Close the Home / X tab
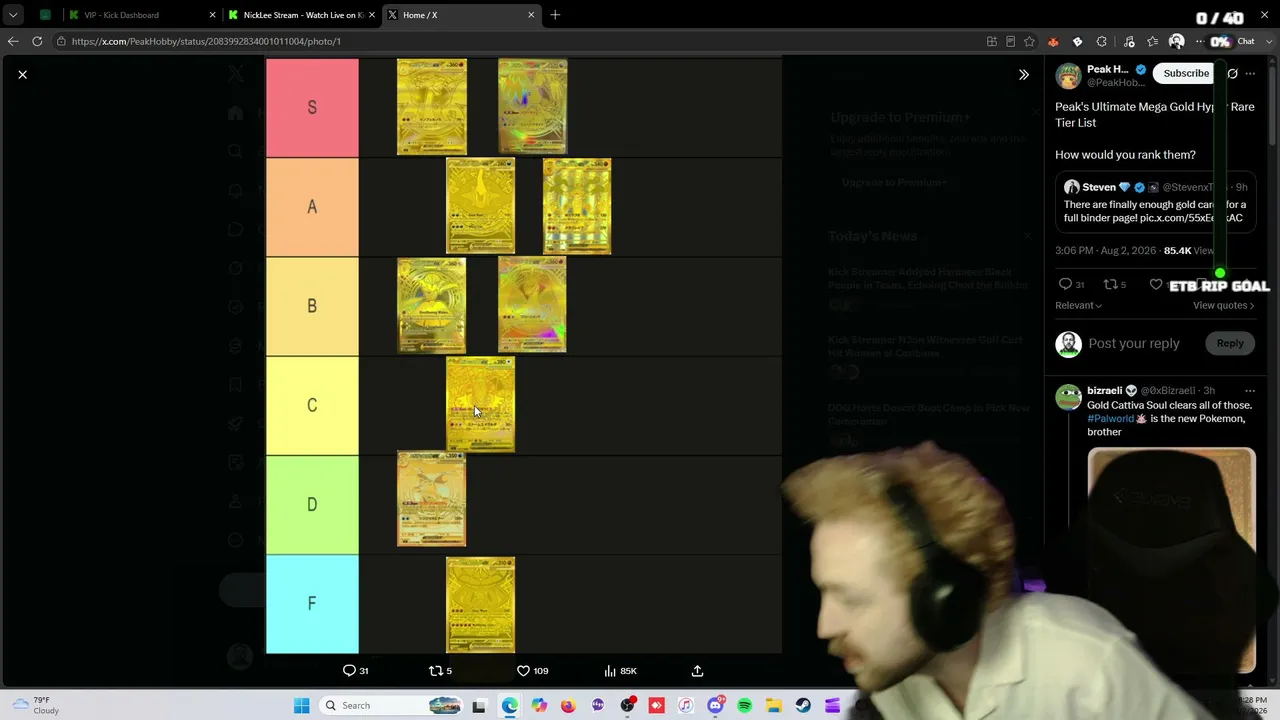1280x720 pixels. (x=529, y=15)
